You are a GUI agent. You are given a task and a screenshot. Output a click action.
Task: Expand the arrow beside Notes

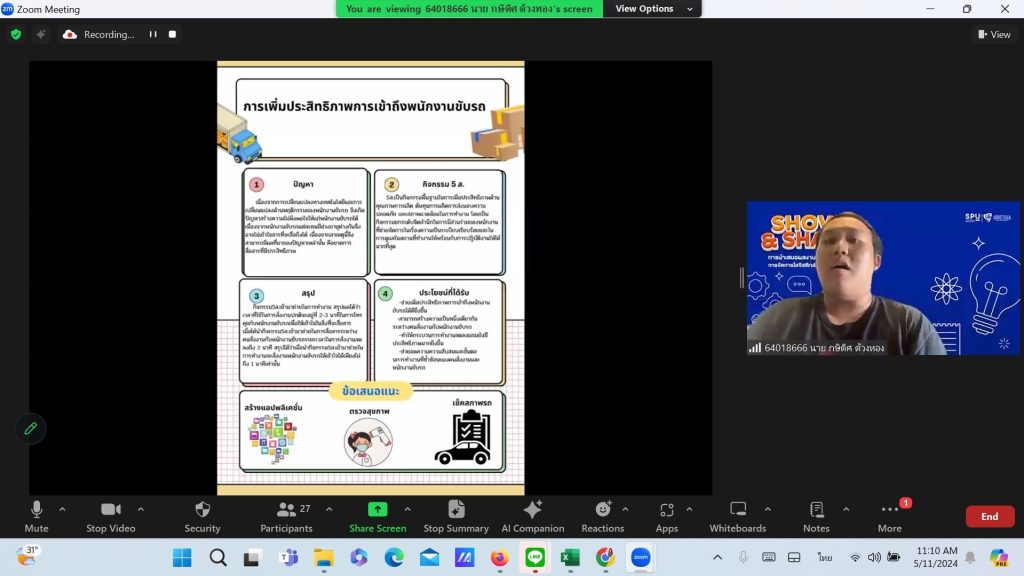pos(846,509)
